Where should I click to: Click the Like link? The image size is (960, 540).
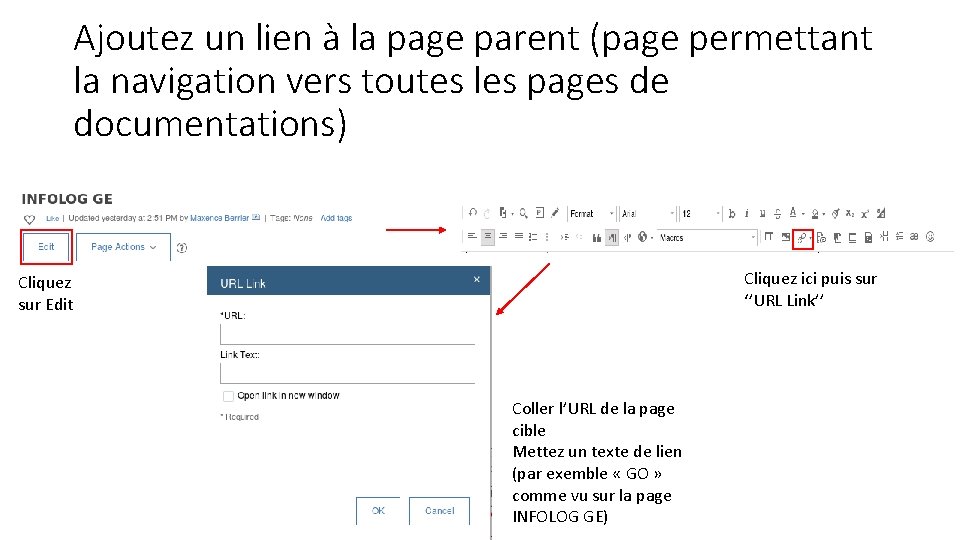click(53, 218)
